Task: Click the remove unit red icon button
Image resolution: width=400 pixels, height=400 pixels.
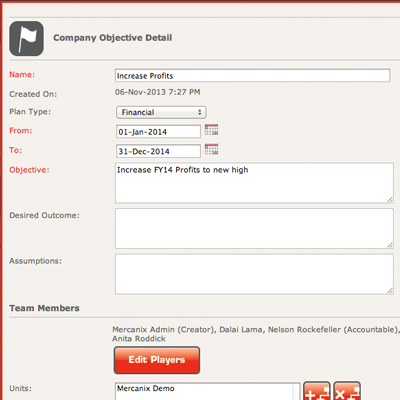Action: 347,391
